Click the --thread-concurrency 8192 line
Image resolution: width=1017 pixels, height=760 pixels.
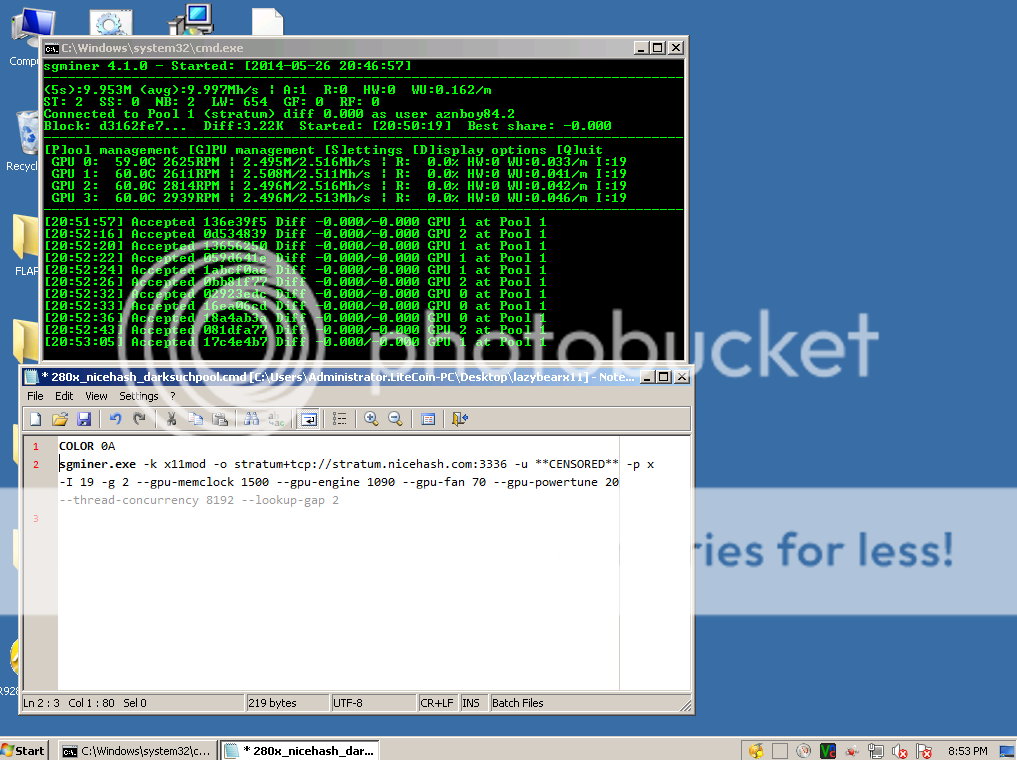pos(198,500)
